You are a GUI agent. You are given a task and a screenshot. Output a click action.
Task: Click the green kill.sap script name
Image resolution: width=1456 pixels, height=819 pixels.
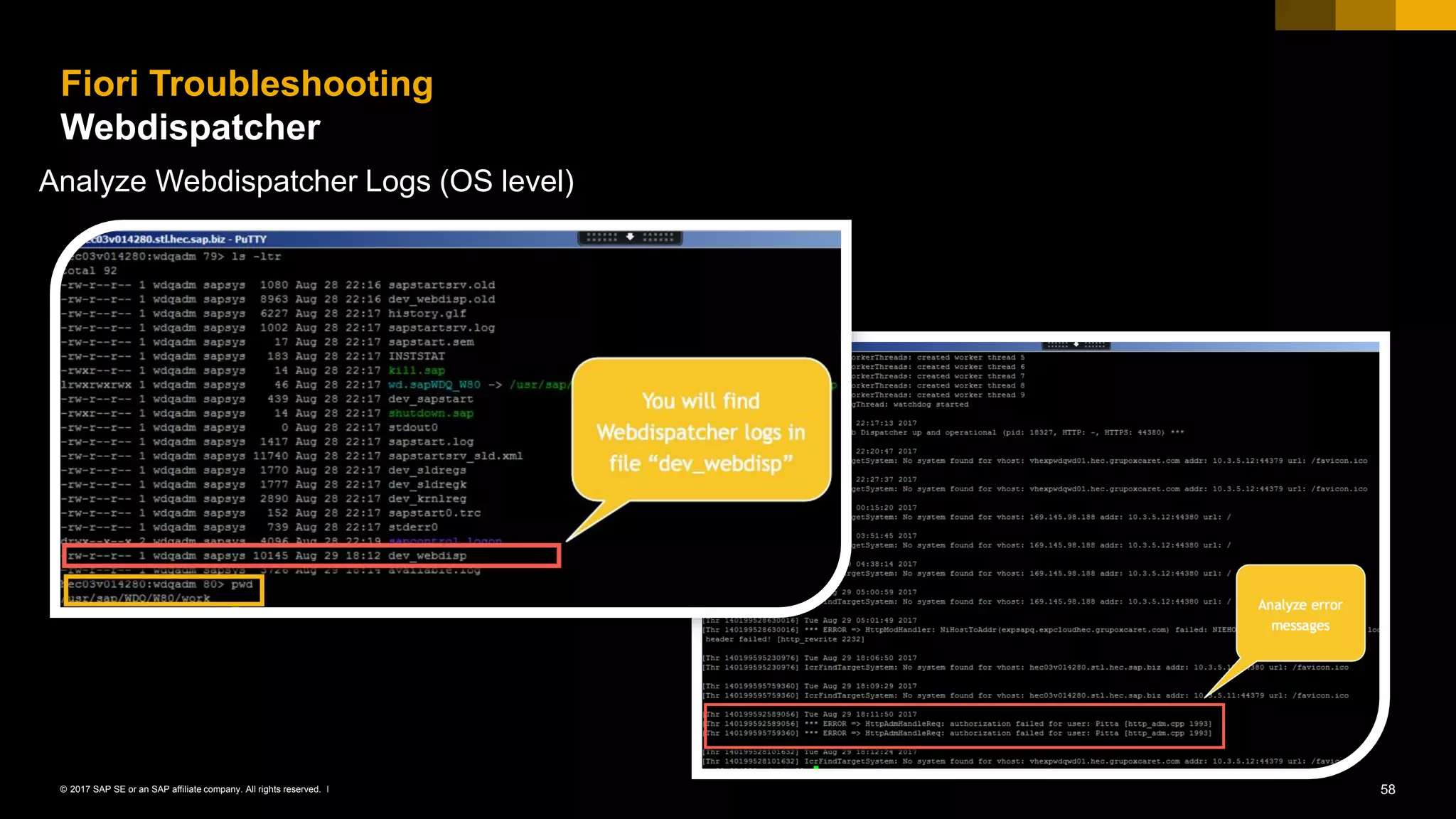pyautogui.click(x=417, y=370)
